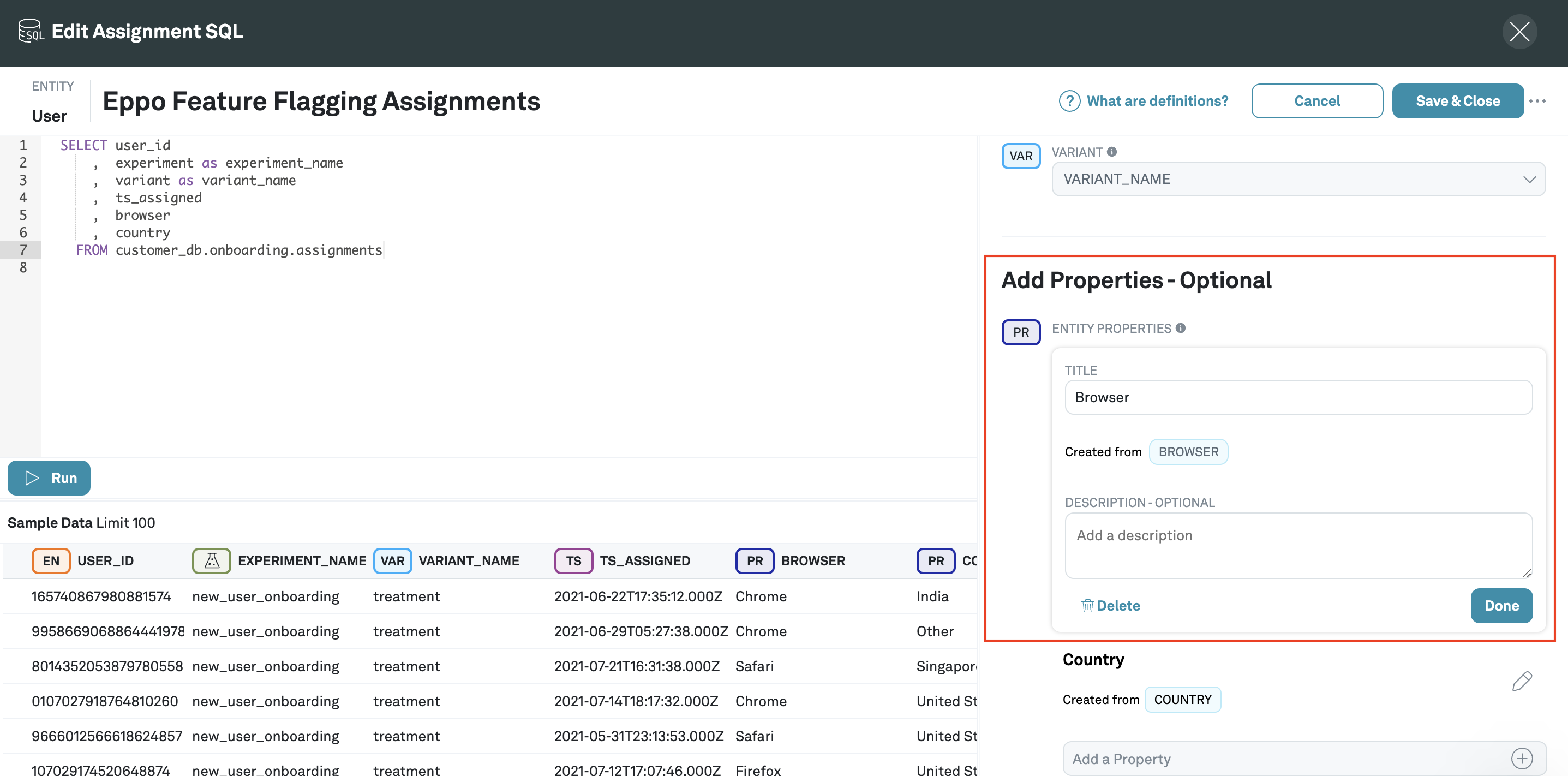Select the EXPERIMENT_NAME column header
The width and height of the screenshot is (1568, 776).
[x=302, y=560]
